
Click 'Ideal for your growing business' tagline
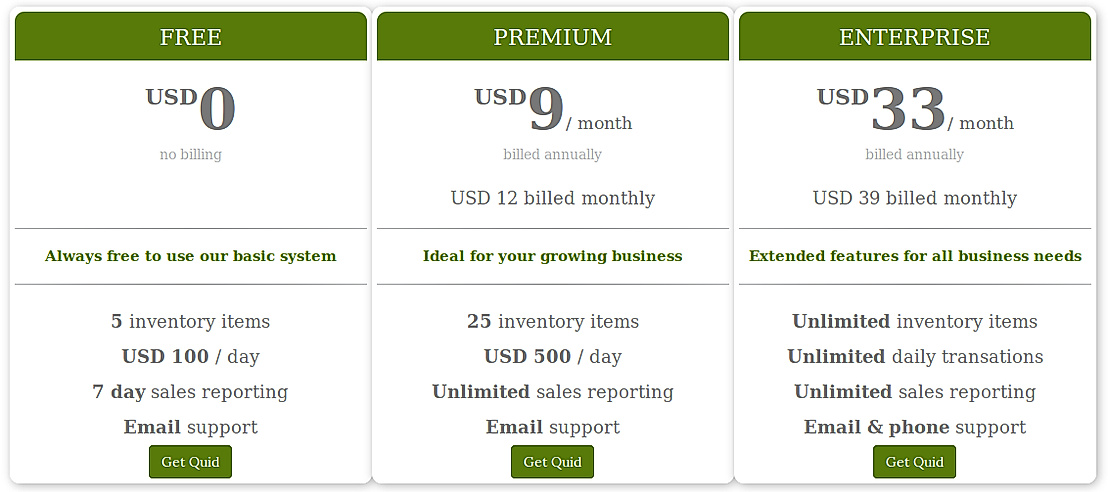click(552, 256)
